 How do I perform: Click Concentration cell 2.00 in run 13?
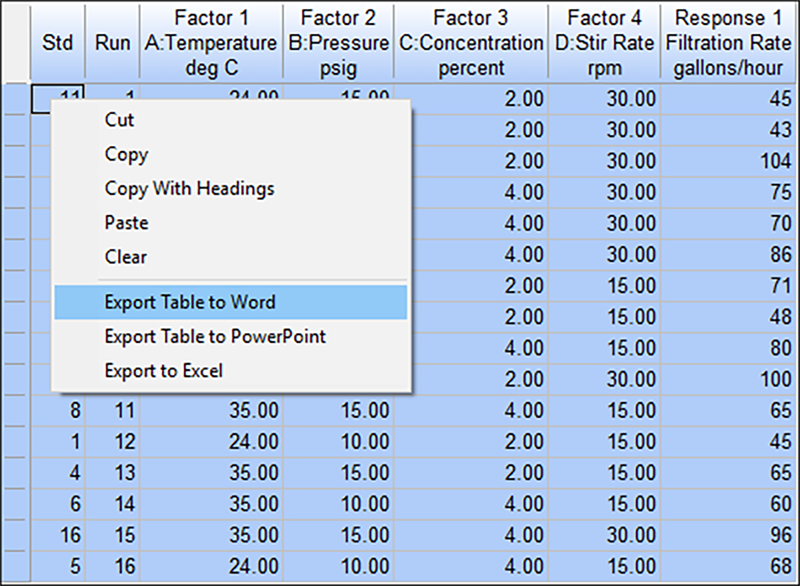tap(471, 473)
